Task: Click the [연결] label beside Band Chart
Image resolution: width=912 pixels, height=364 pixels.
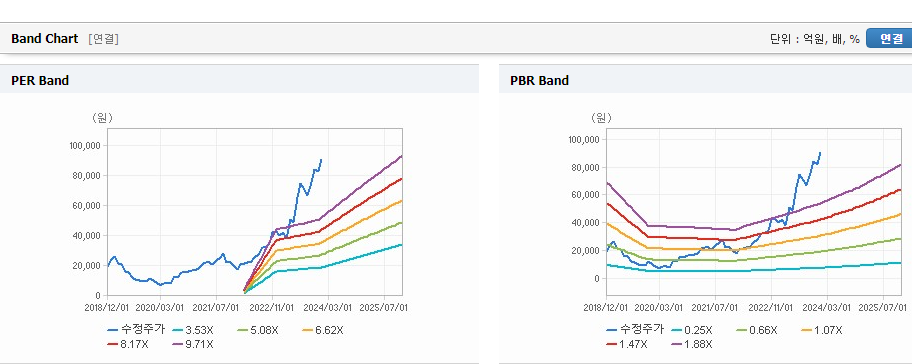Action: (x=104, y=39)
